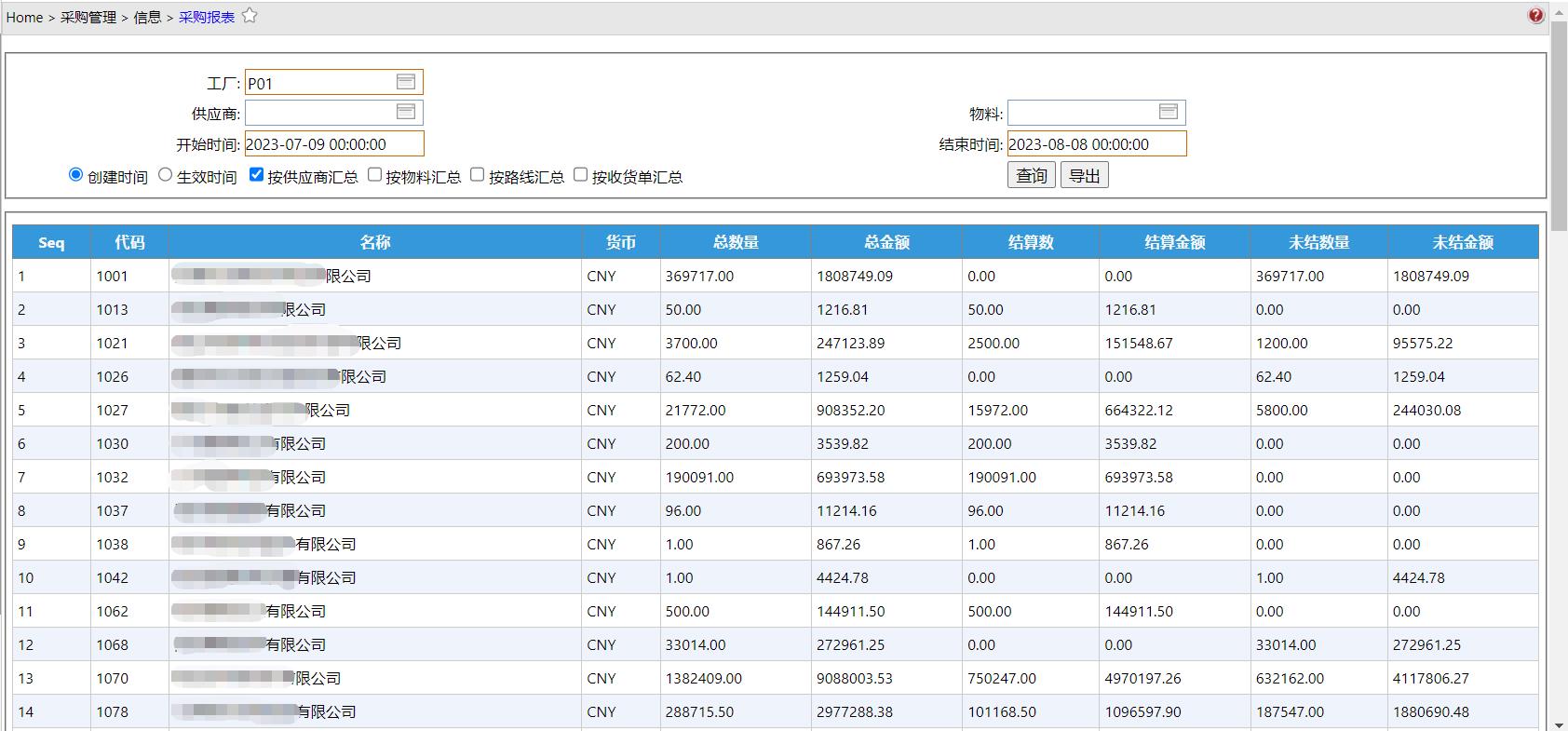Select supplier code 1001 cell
The width and height of the screenshot is (1568, 731).
click(129, 276)
